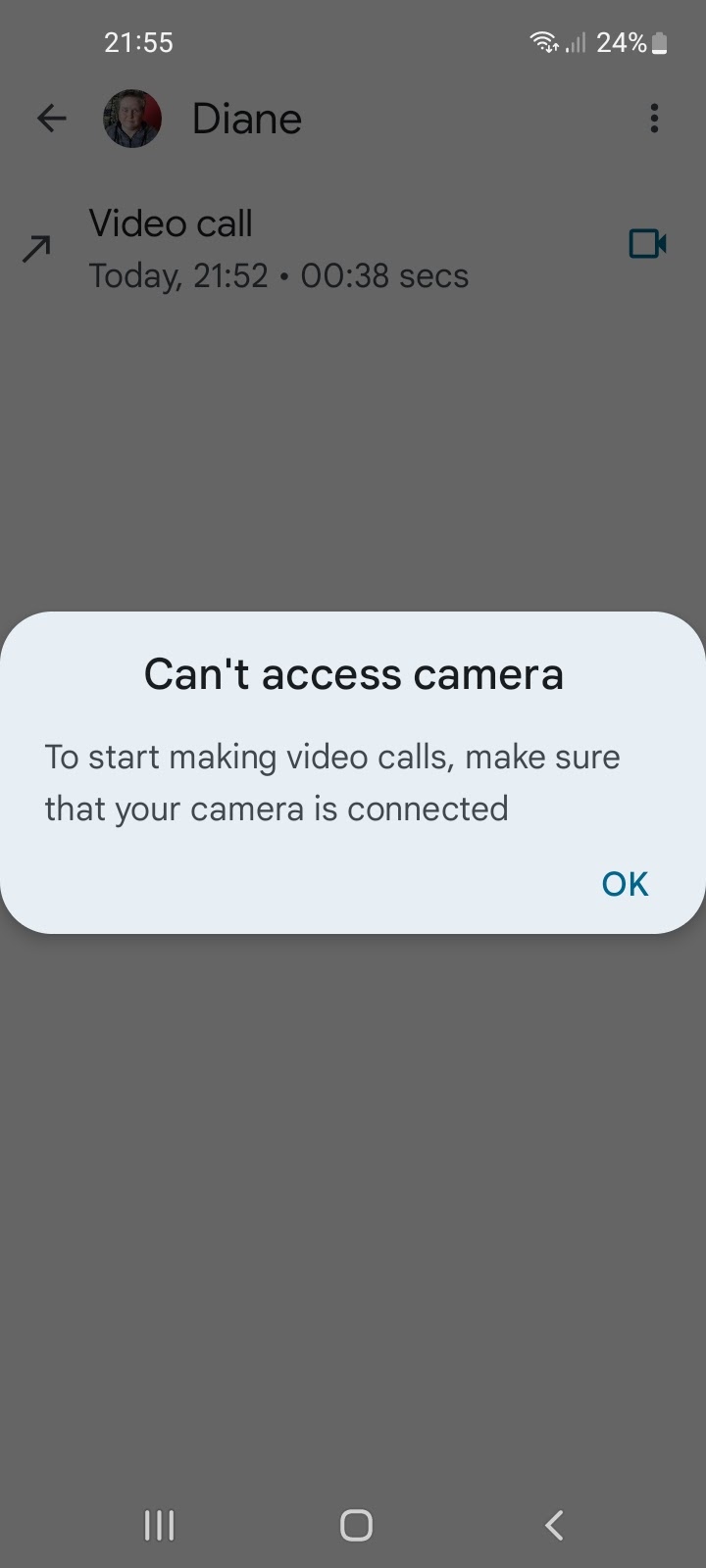Tap the battery icon in the status bar
The image size is (706, 1568).
[x=659, y=42]
